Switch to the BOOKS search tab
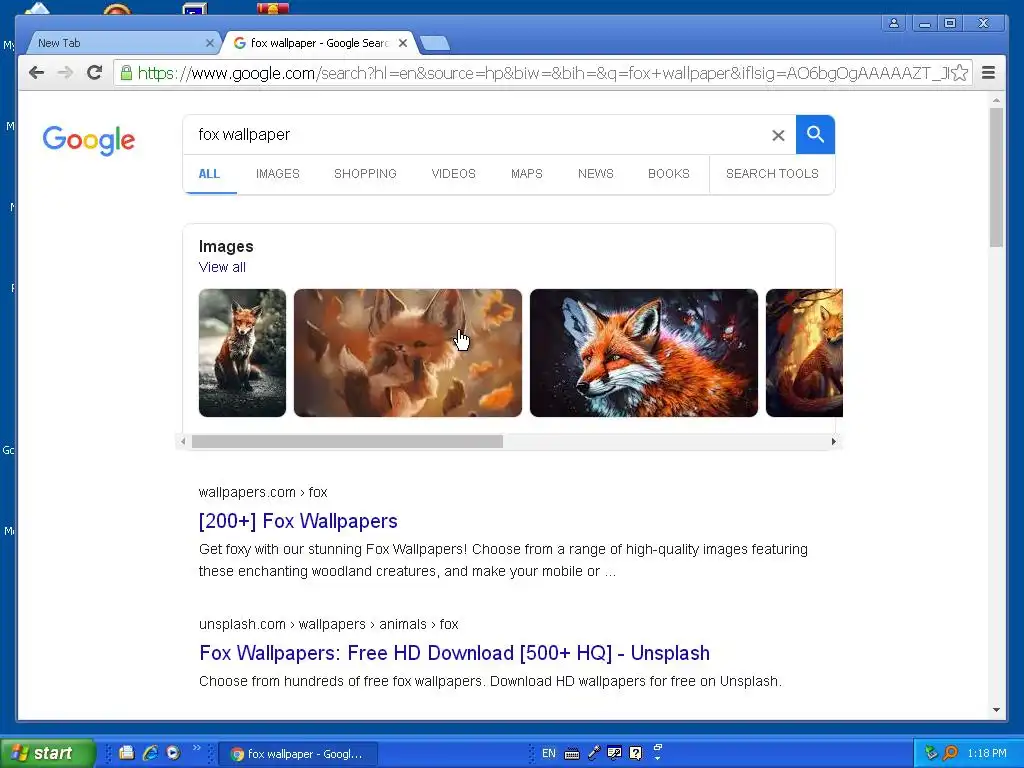This screenshot has height=768, width=1024. pos(669,174)
